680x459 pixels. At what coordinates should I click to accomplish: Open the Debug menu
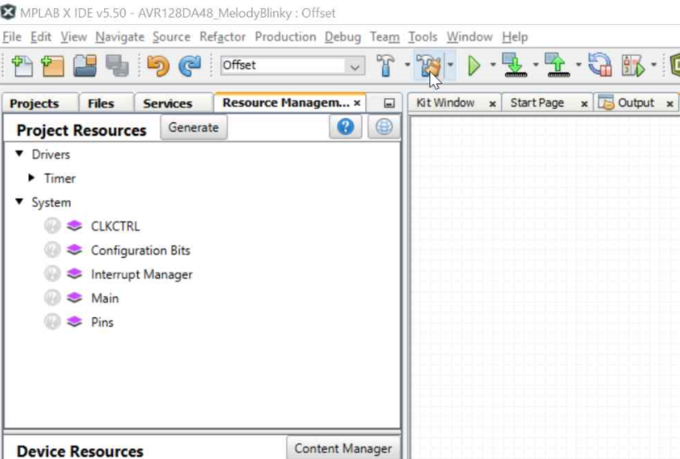343,37
